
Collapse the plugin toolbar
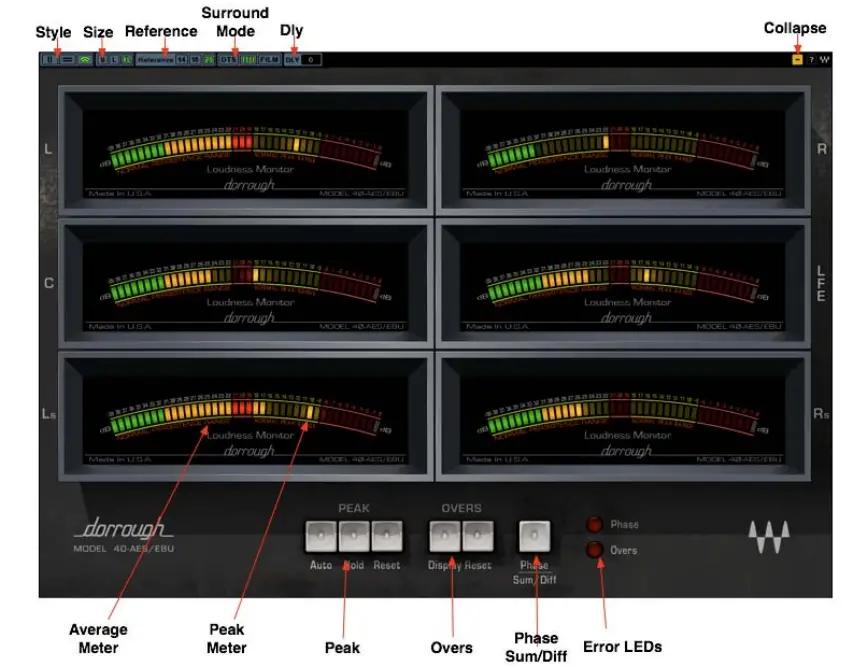pos(795,60)
